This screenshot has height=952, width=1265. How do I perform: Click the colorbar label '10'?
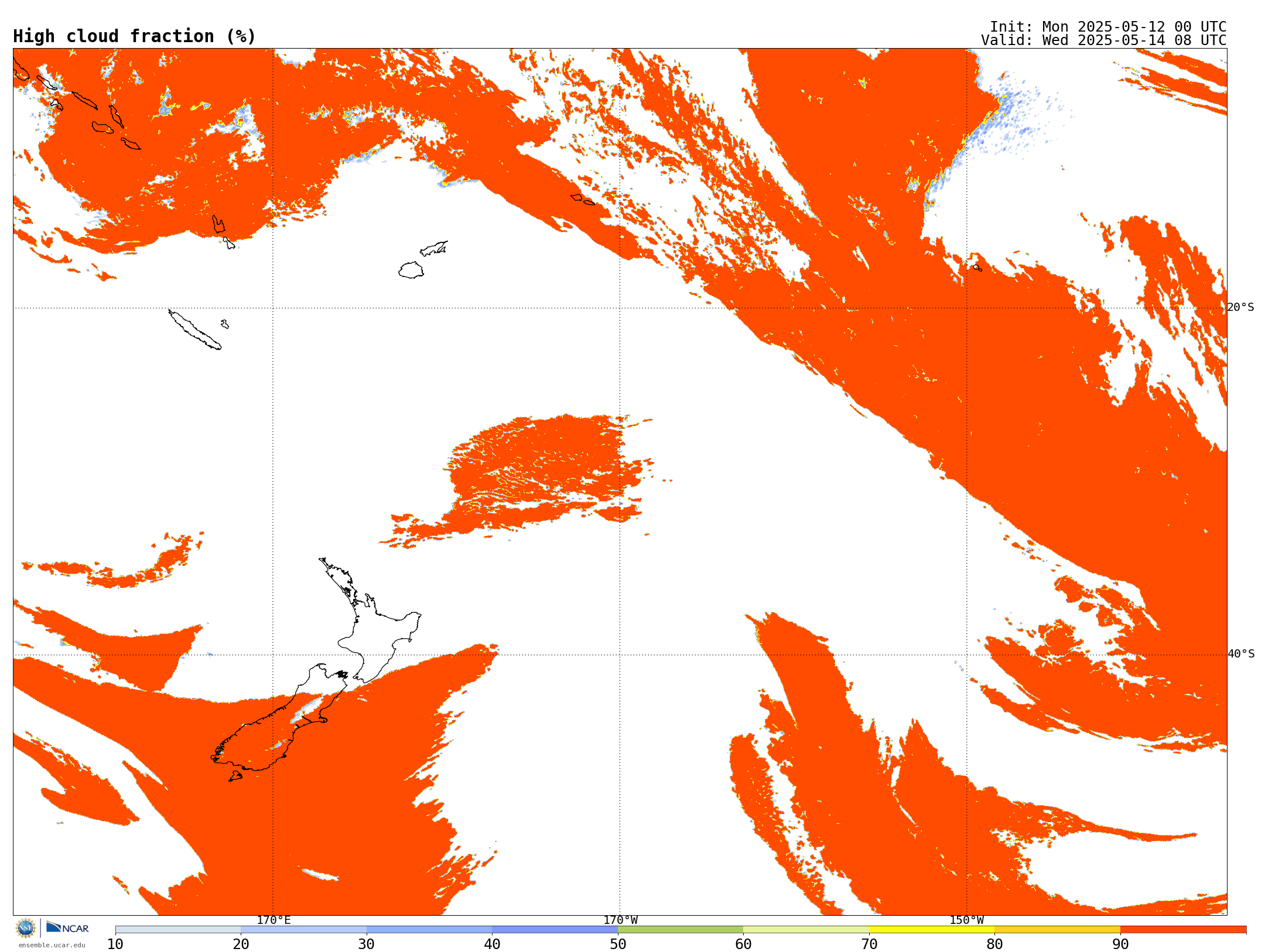(x=115, y=944)
